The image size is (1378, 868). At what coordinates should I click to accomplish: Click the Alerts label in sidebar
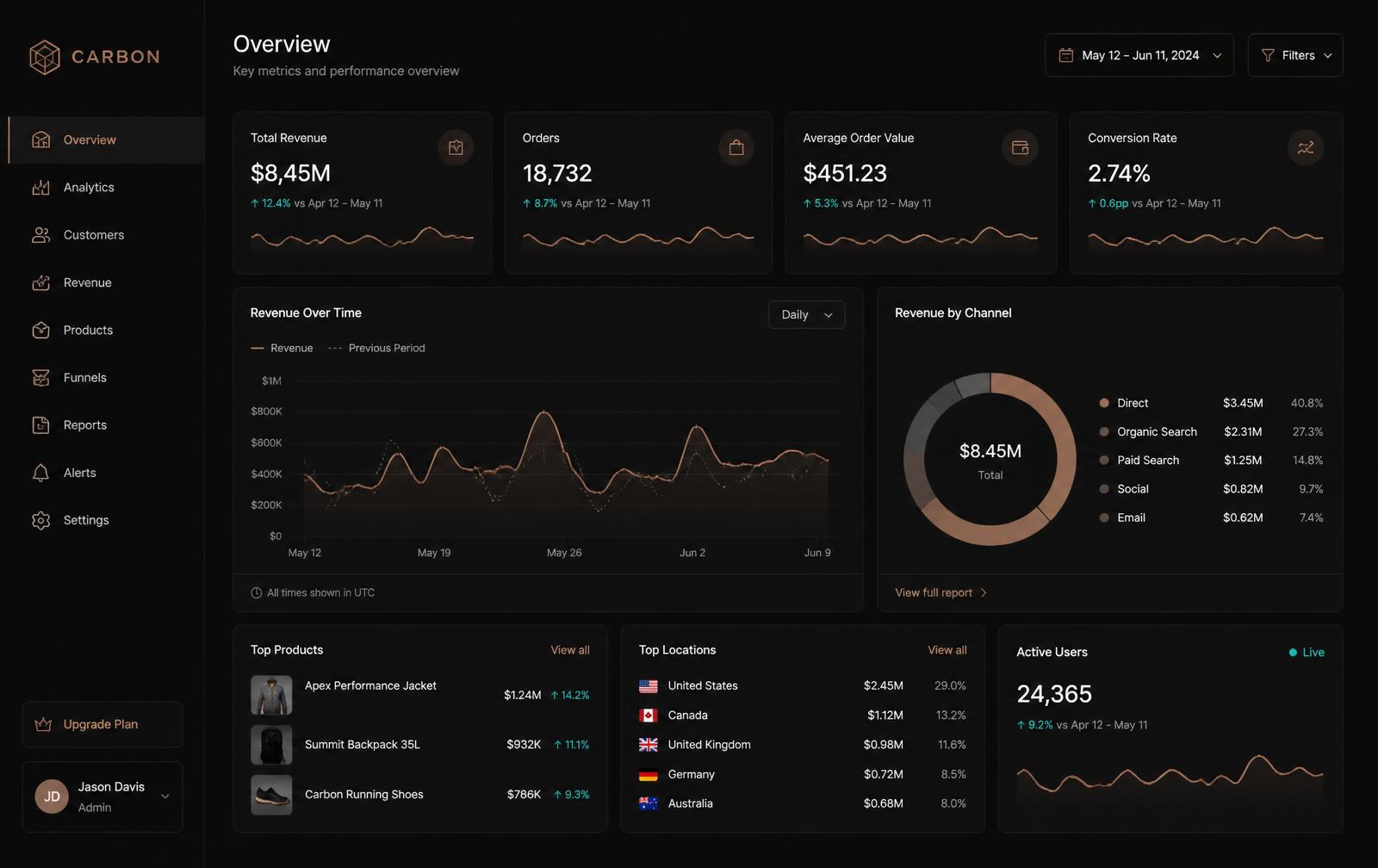80,473
